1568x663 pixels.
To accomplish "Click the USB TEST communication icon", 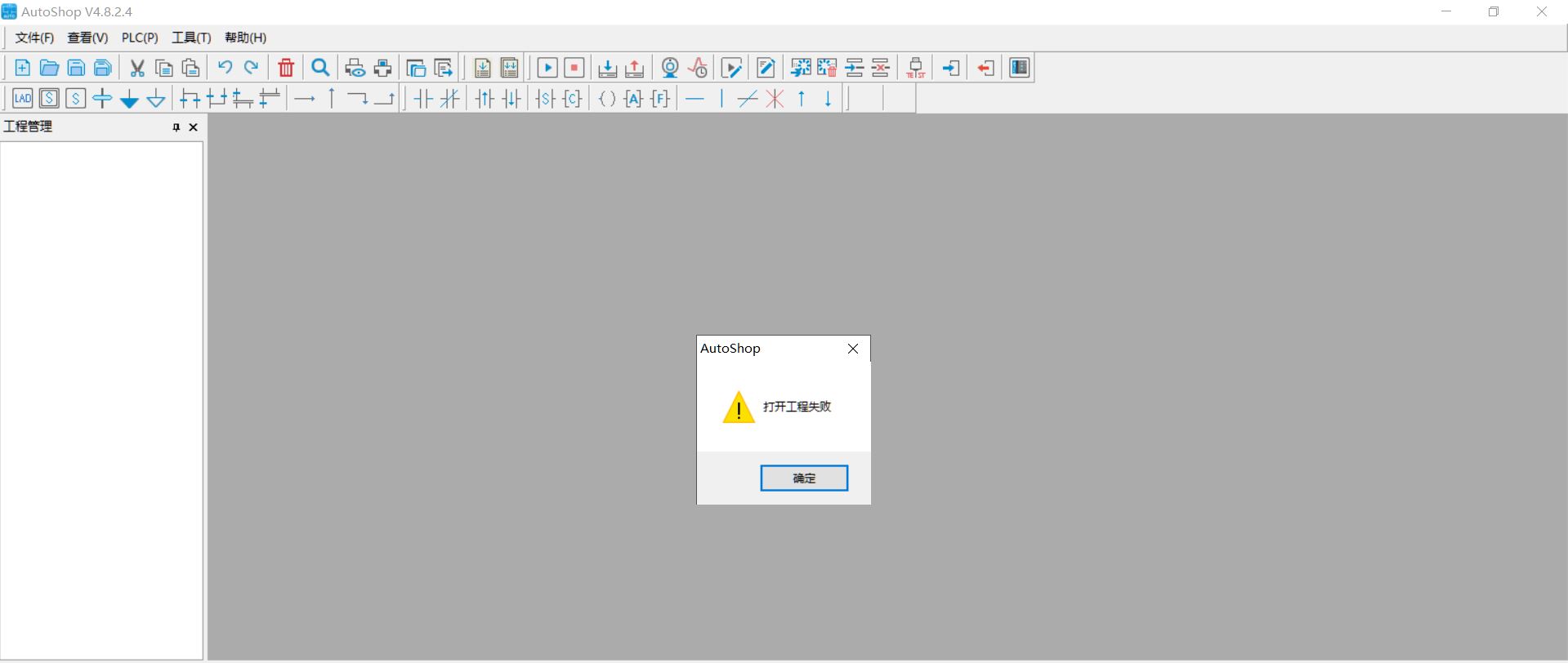I will (916, 68).
